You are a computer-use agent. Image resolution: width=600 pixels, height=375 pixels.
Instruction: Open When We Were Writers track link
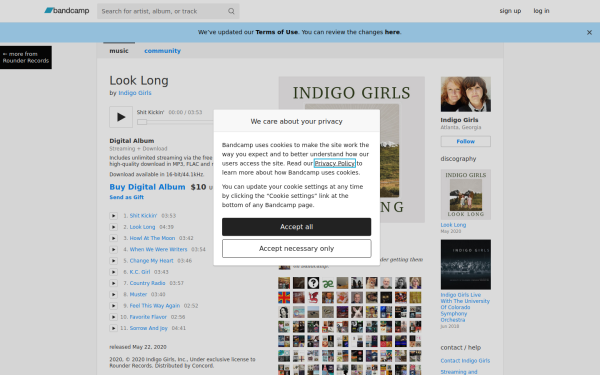(x=158, y=249)
